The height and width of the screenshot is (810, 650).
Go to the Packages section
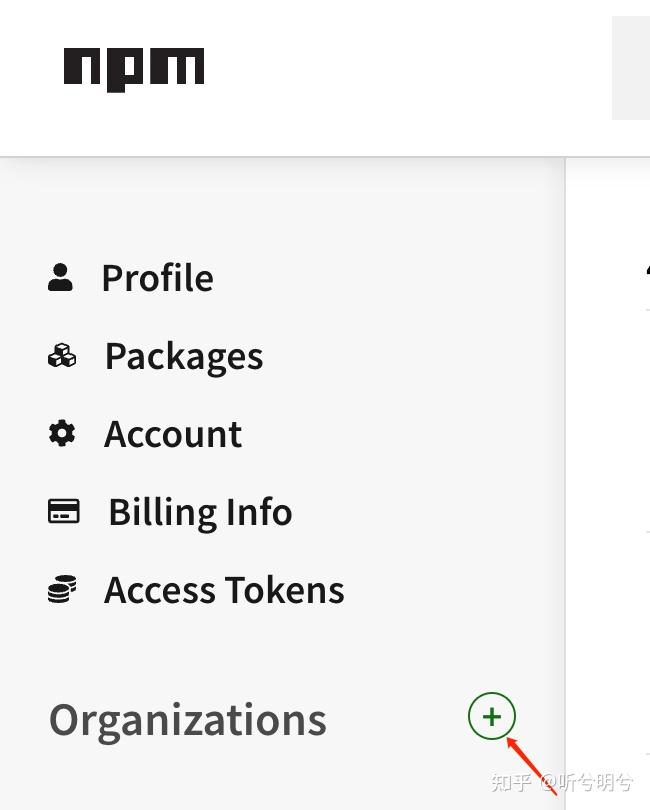(184, 356)
